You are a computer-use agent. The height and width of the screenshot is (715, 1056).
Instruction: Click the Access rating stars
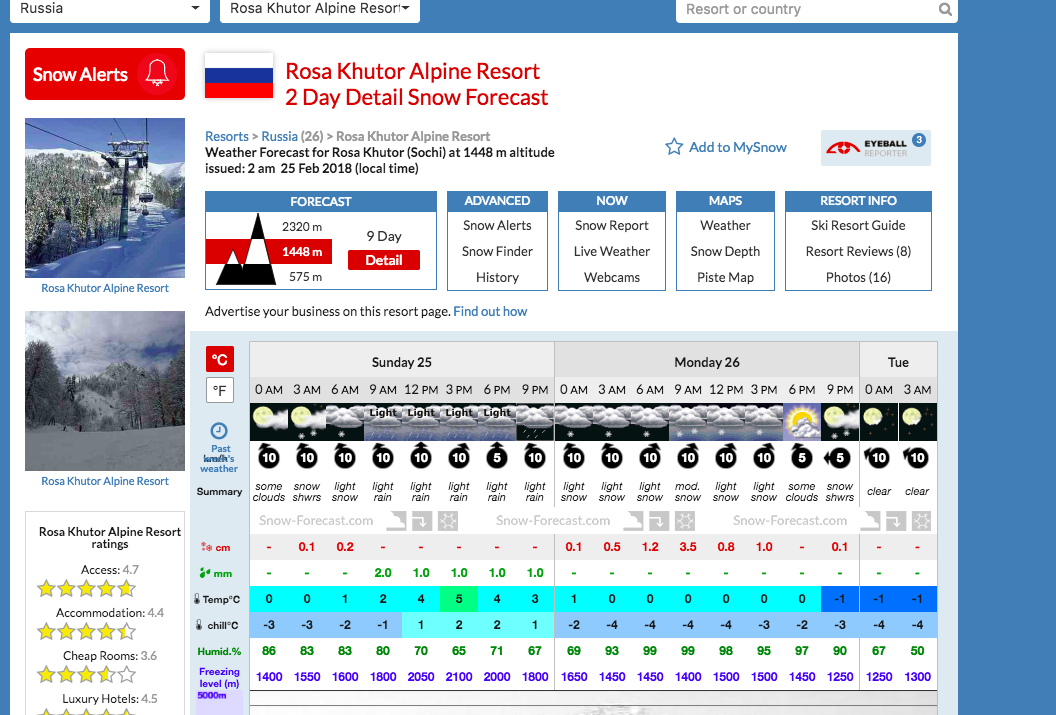pos(86,589)
